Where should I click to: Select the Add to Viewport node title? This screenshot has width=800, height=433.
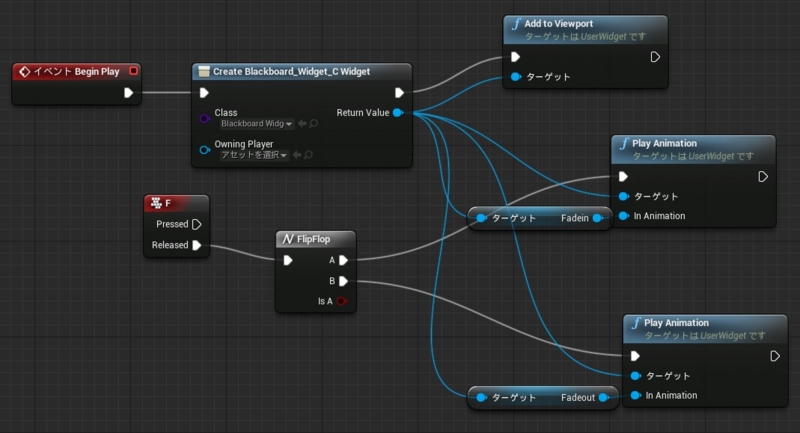tap(559, 24)
